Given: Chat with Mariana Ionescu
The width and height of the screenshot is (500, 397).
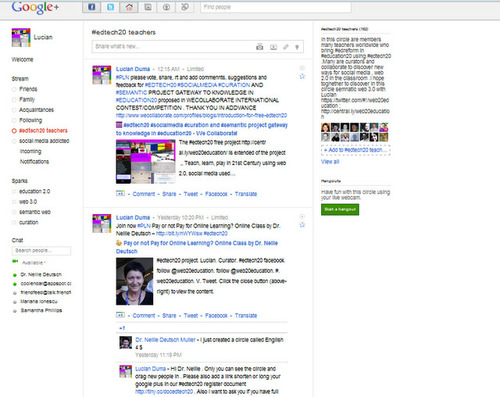Looking at the screenshot, I should pyautogui.click(x=39, y=301).
